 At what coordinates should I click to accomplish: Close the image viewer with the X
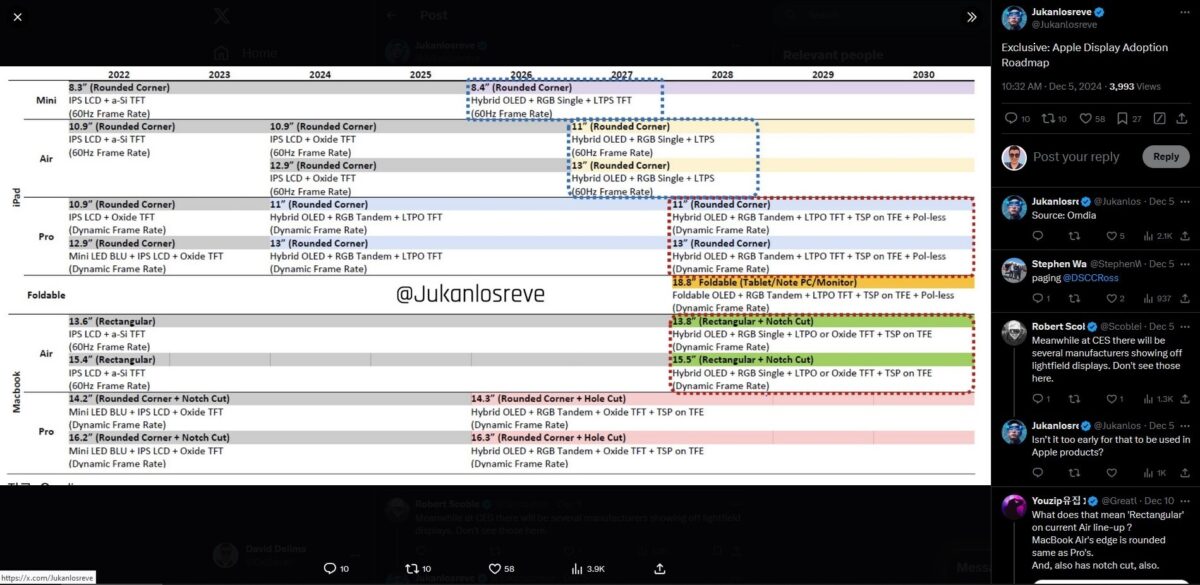click(17, 17)
